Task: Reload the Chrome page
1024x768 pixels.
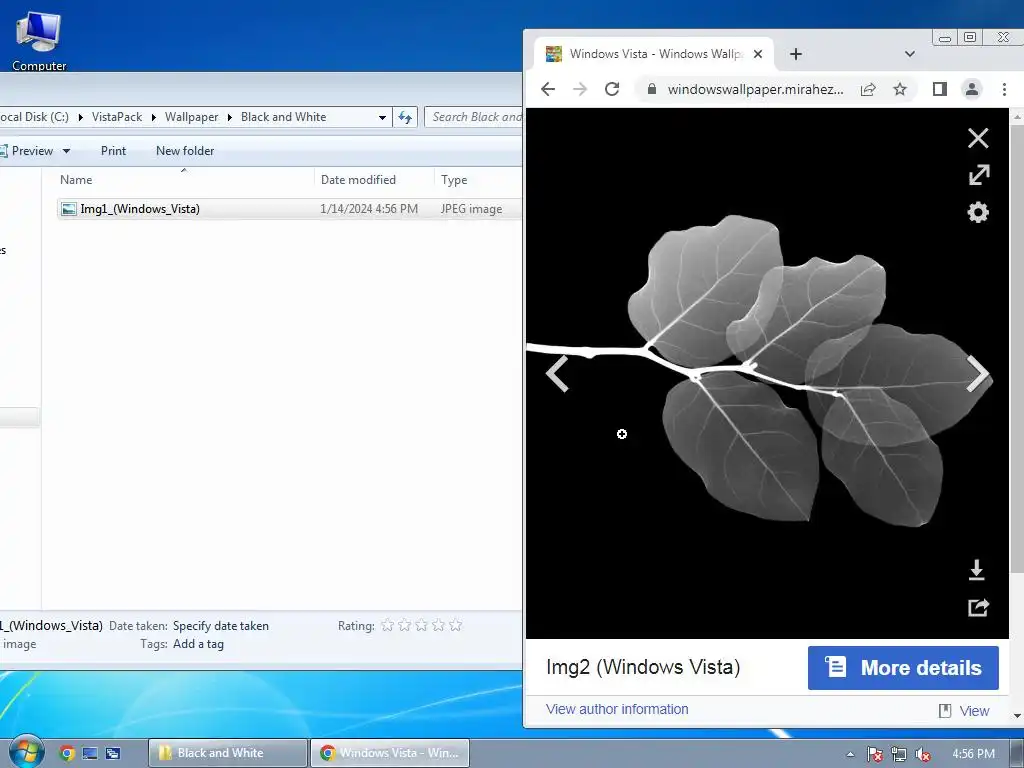Action: [x=612, y=89]
